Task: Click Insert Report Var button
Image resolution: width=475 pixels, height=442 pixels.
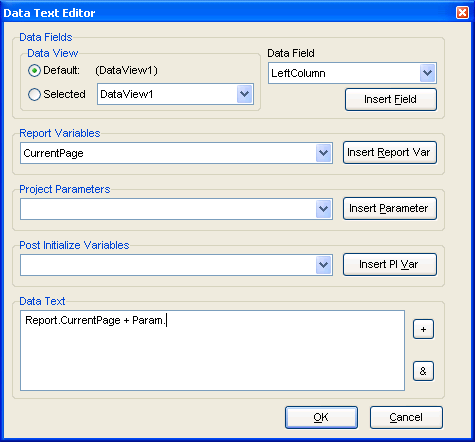Action: 390,153
